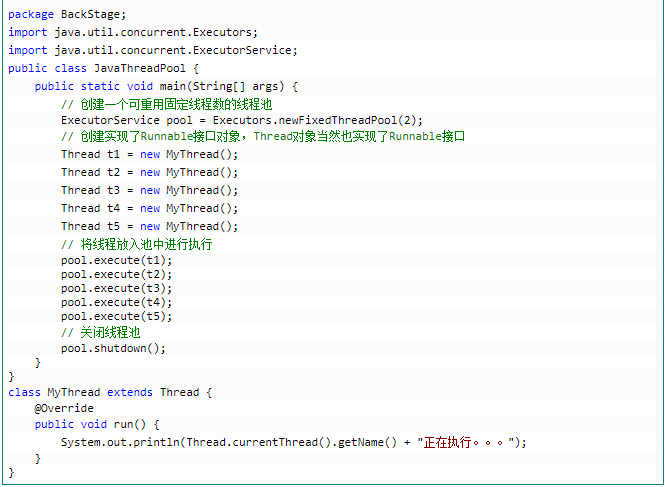The image size is (665, 487).
Task: Click the line "package BackStage;"
Action: point(67,14)
